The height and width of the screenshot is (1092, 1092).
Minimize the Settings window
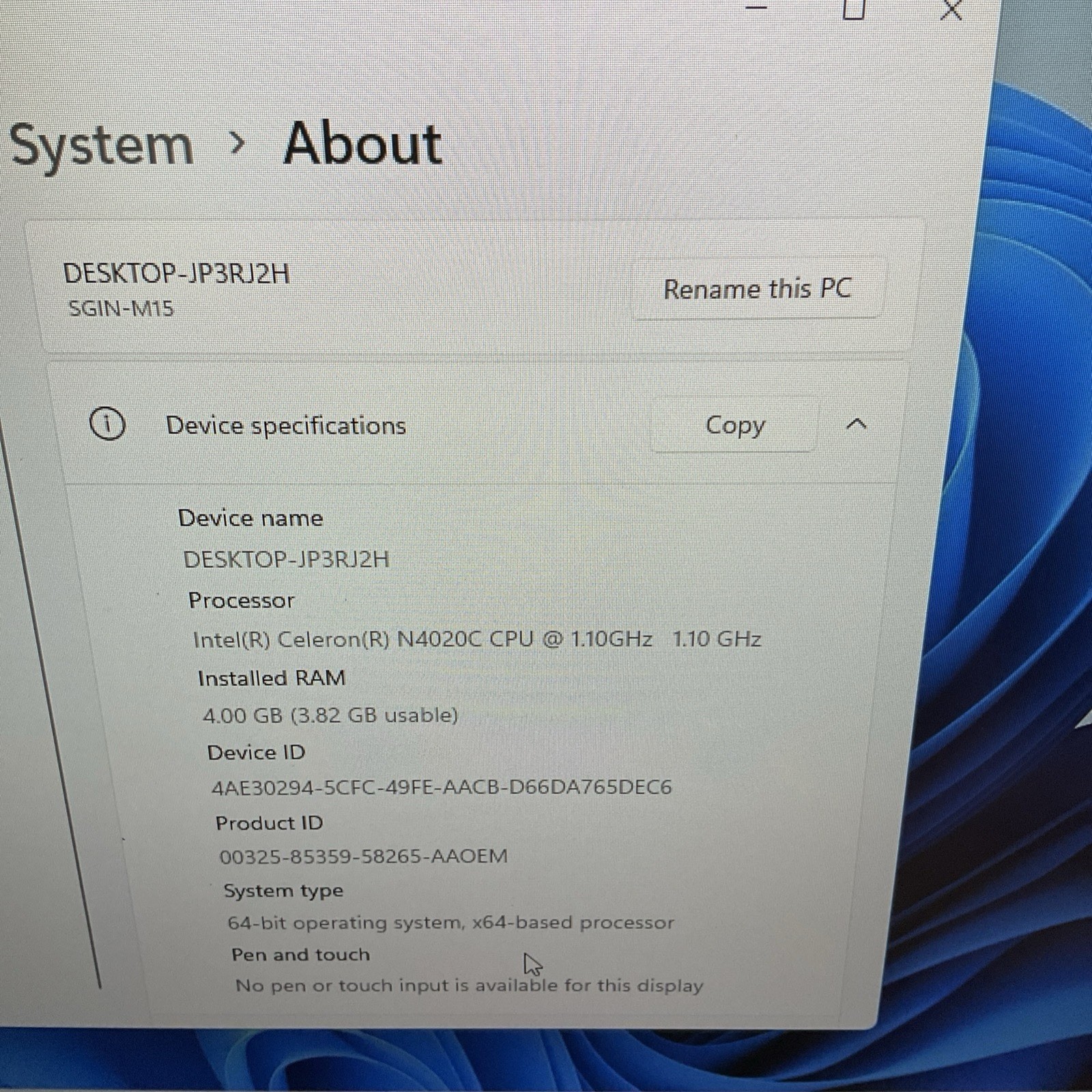[756, 7]
